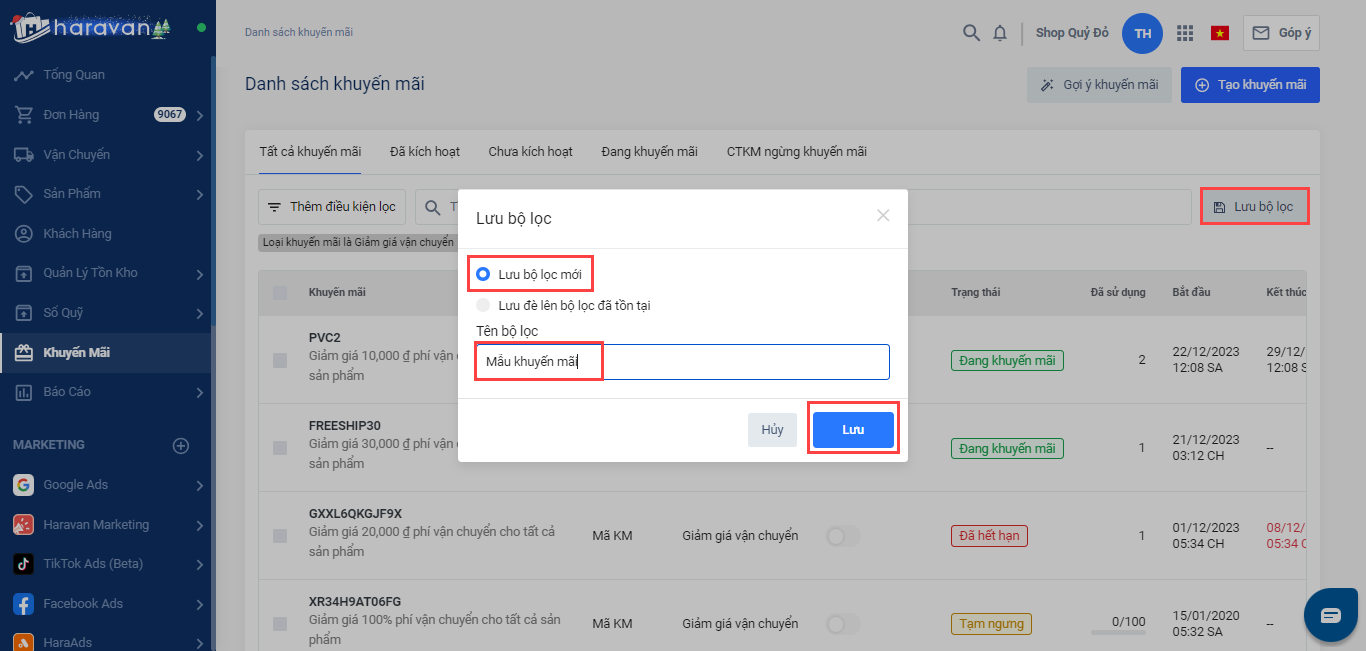Switch to the Chưa kích hoạt tab
Screen dimensions: 1366x651
530,152
